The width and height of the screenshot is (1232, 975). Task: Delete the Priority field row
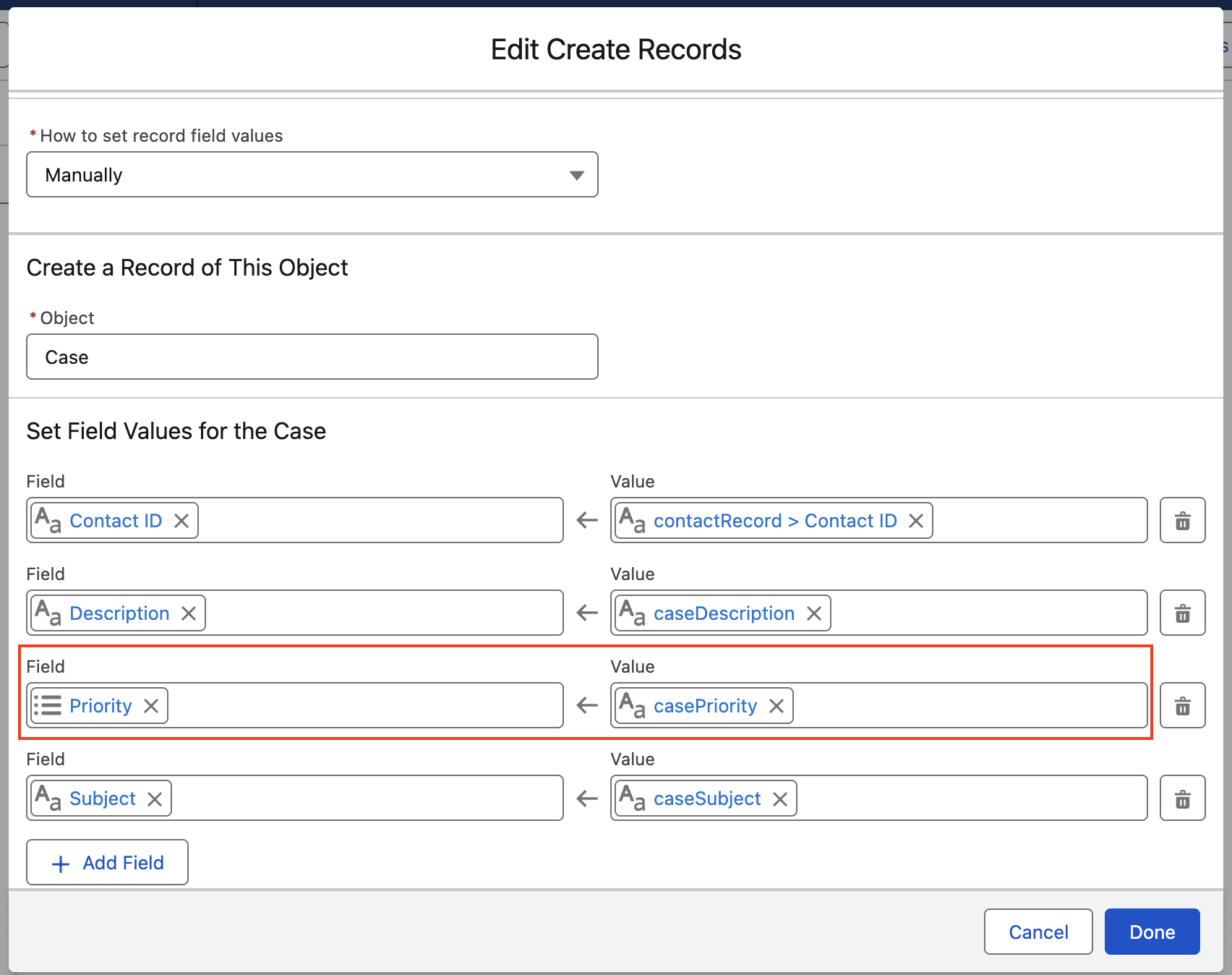pos(1182,705)
